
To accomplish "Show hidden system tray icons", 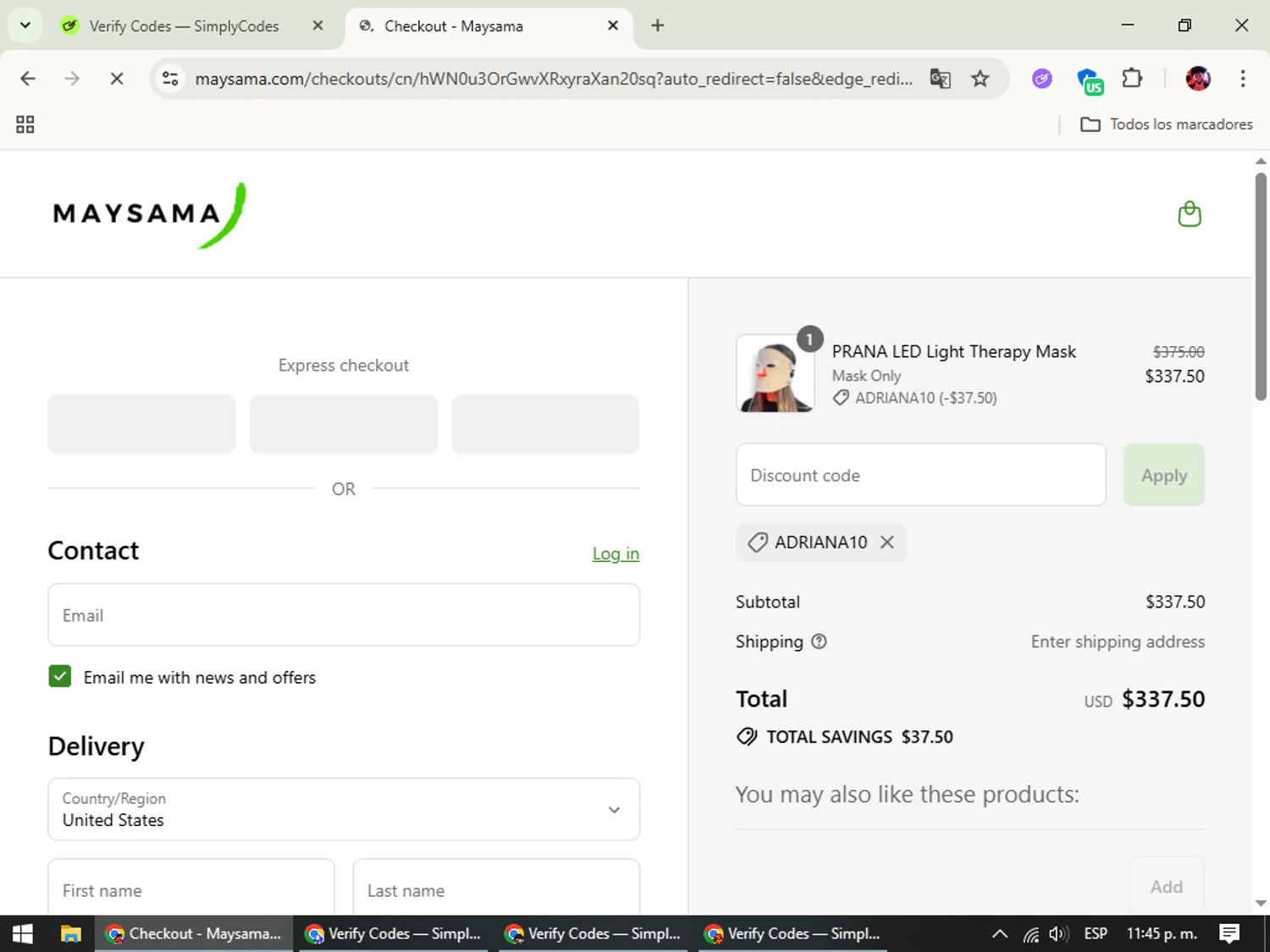I will tap(1000, 933).
